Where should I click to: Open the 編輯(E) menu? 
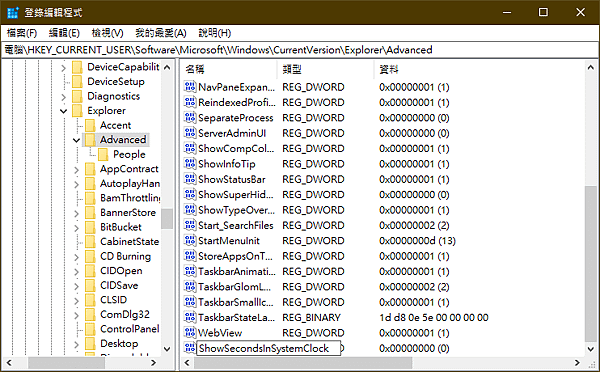[64, 33]
